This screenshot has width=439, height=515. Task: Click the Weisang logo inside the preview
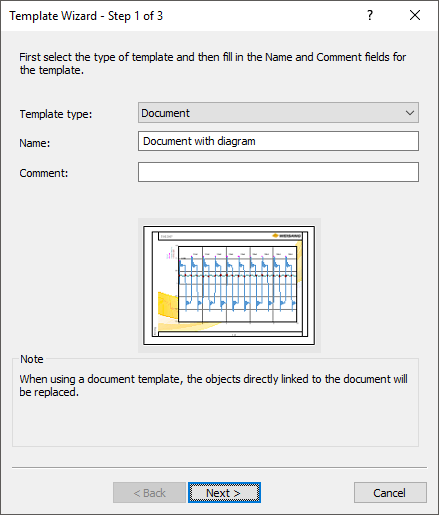tap(286, 236)
